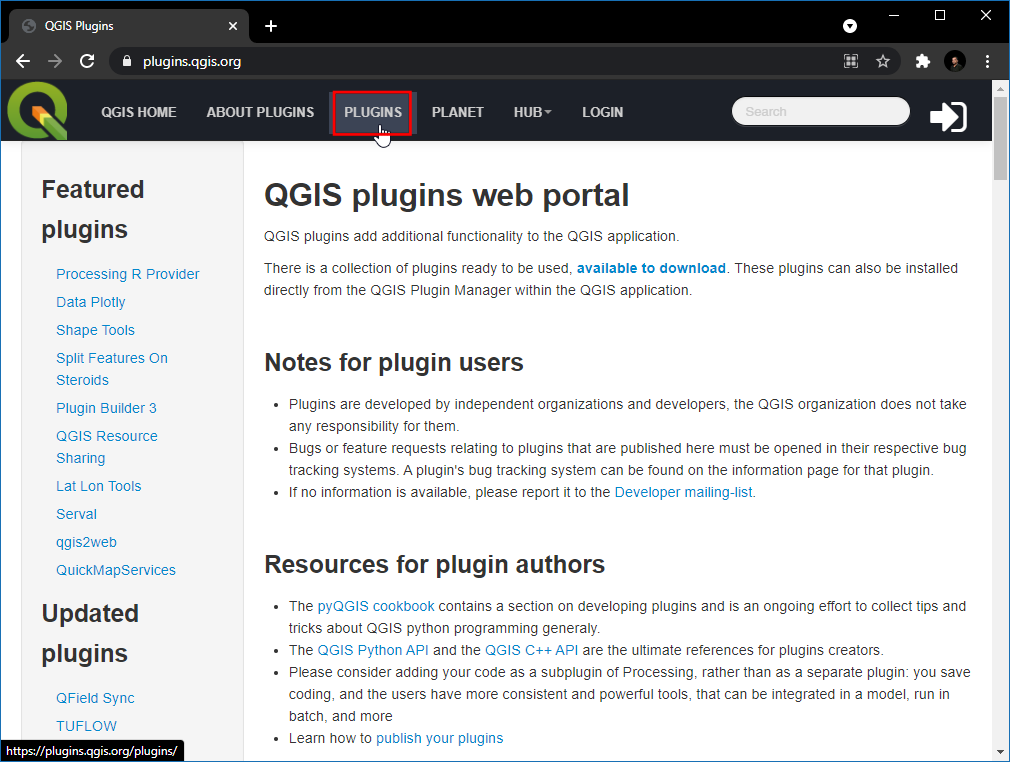Click the QR code icon in address bar
1010x762 pixels.
click(x=851, y=61)
